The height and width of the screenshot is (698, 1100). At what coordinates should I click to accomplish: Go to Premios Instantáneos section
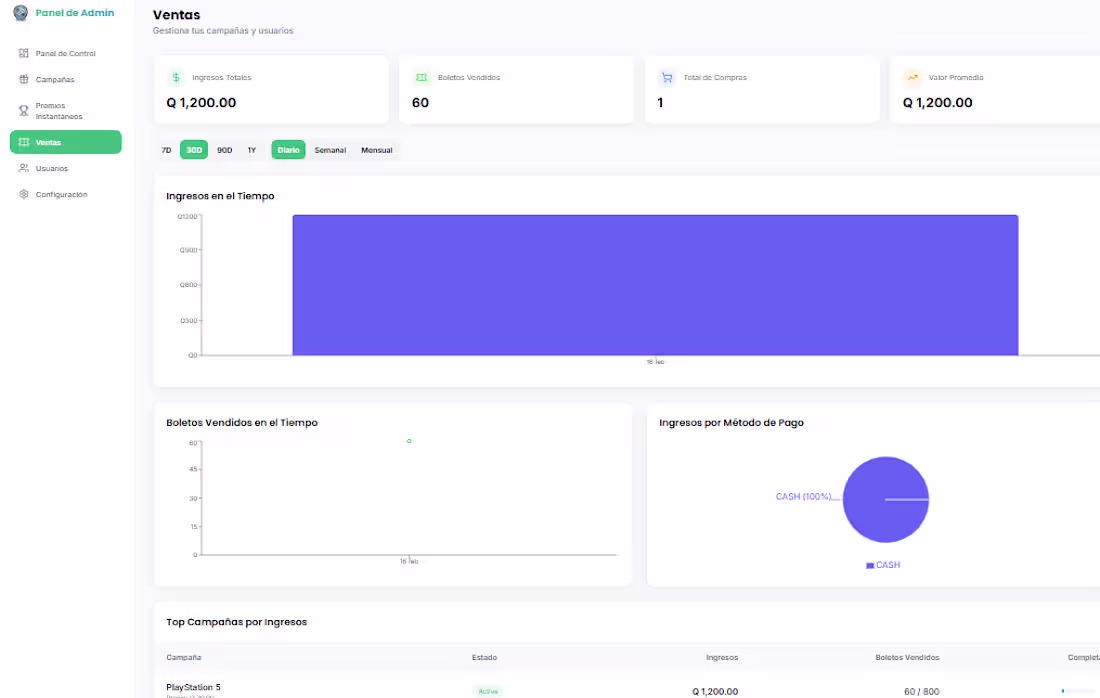(x=65, y=111)
